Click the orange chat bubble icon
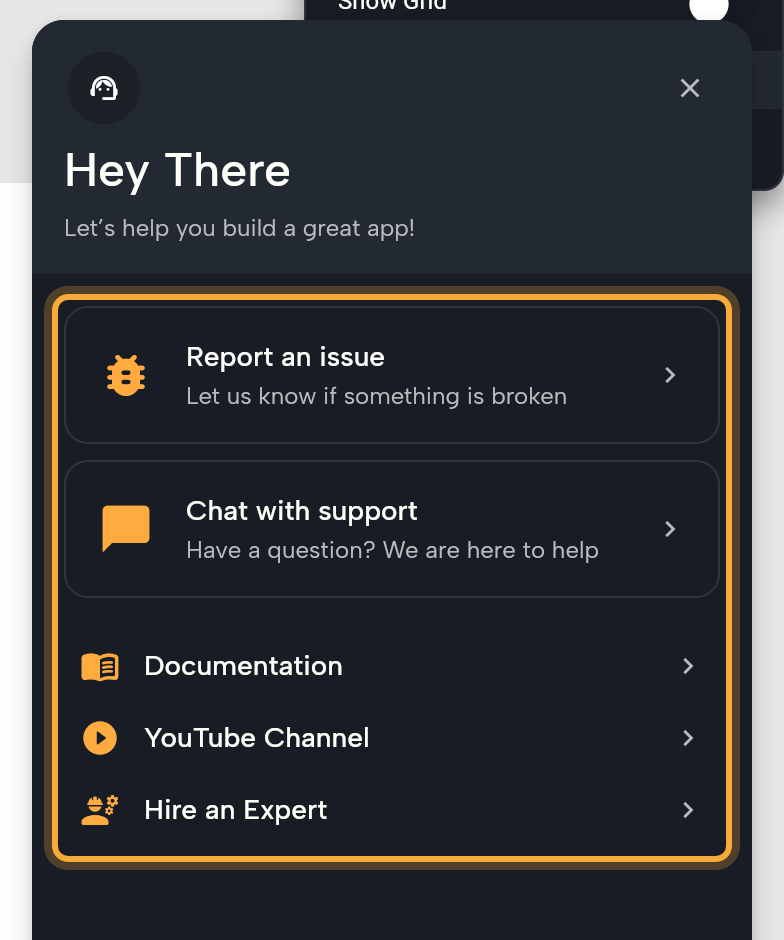 coord(126,528)
